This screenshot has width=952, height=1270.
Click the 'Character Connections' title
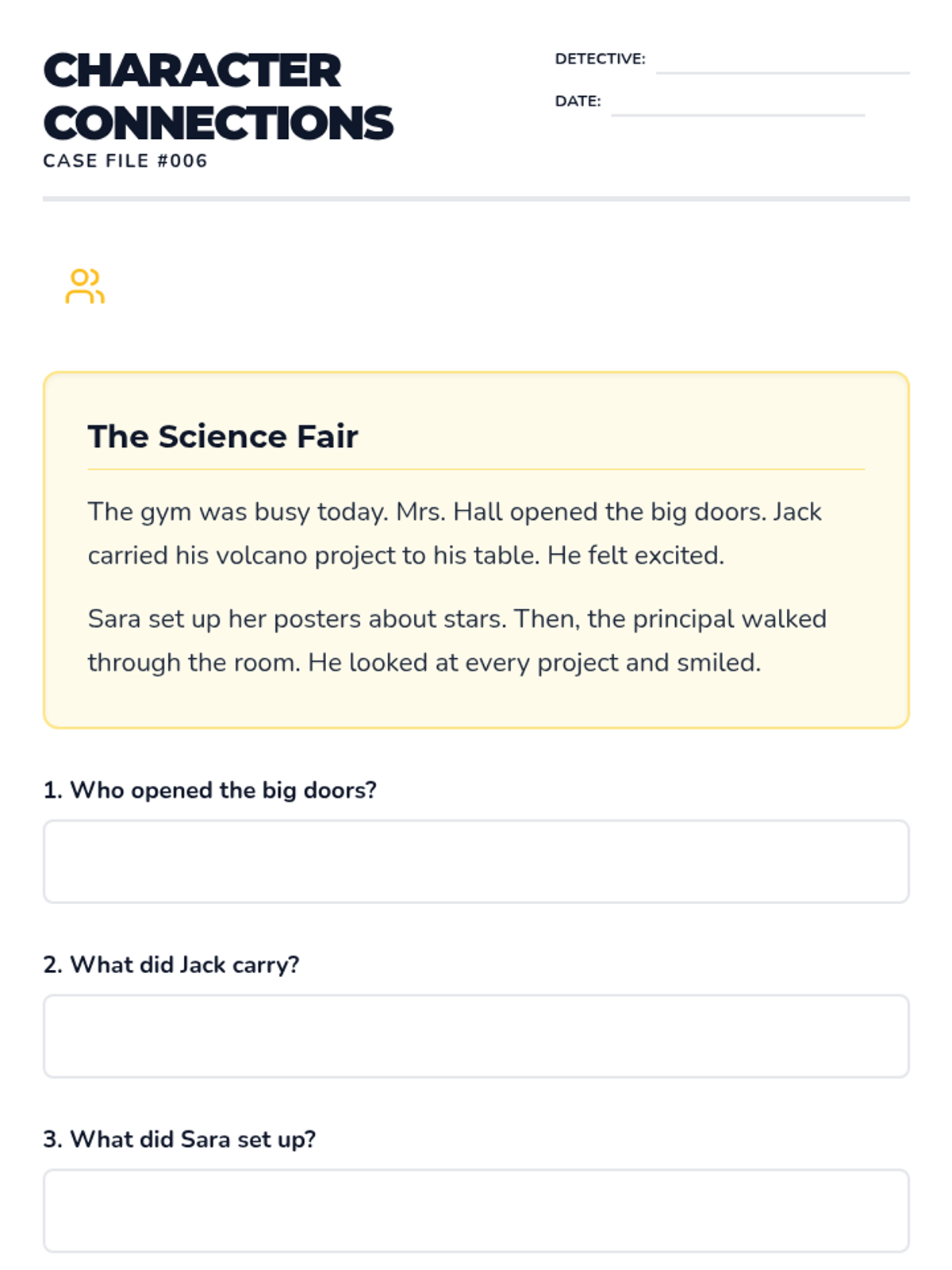point(217,97)
